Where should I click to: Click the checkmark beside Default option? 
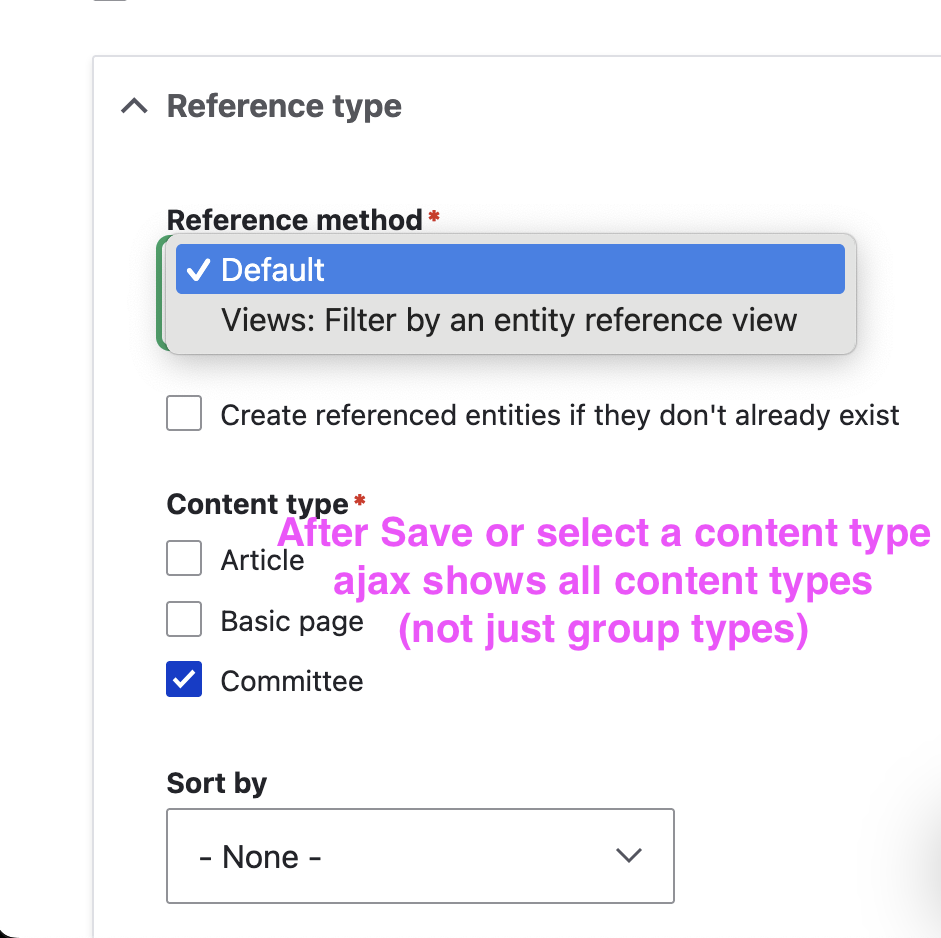[198, 270]
